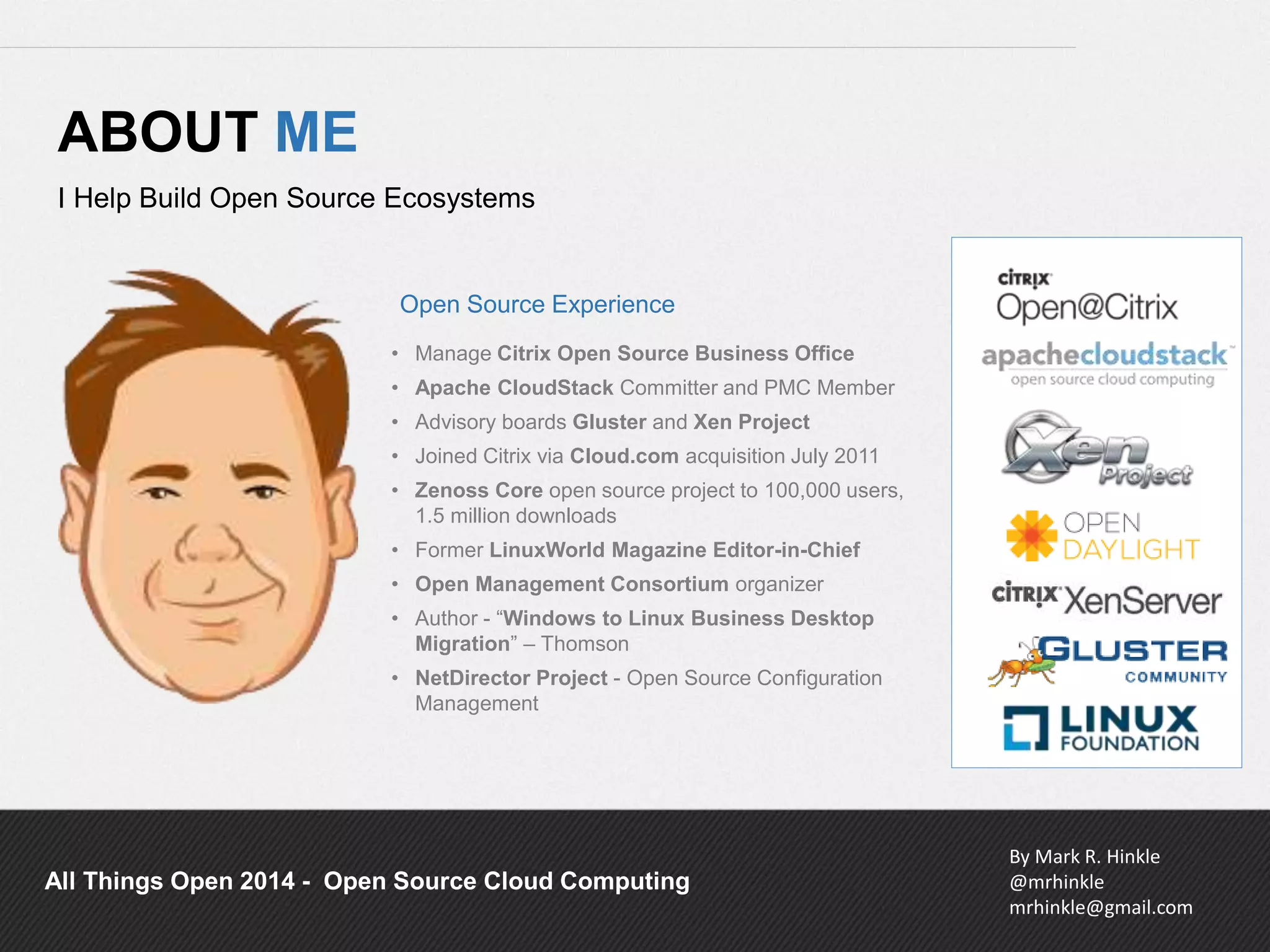Select the ABOUT ME title

point(208,132)
